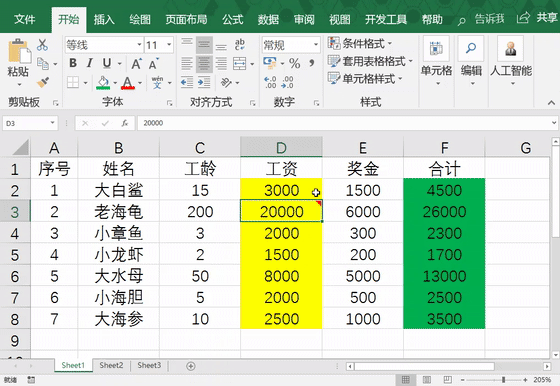Insert function with the fx icon

(x=124, y=123)
